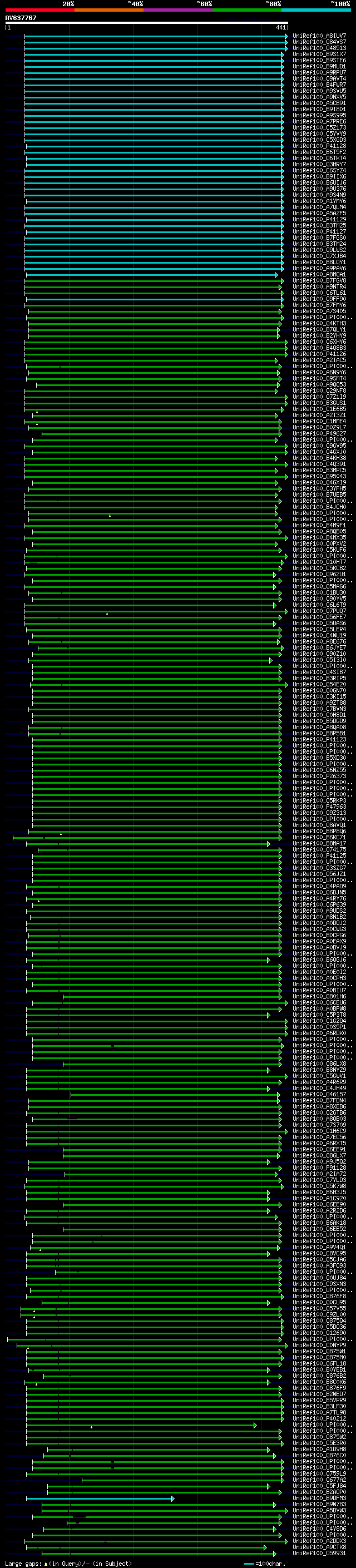The height and width of the screenshot is (1568, 356).
Task: Select hit label UniRef100_A9NXV5
Action: coord(319,97)
